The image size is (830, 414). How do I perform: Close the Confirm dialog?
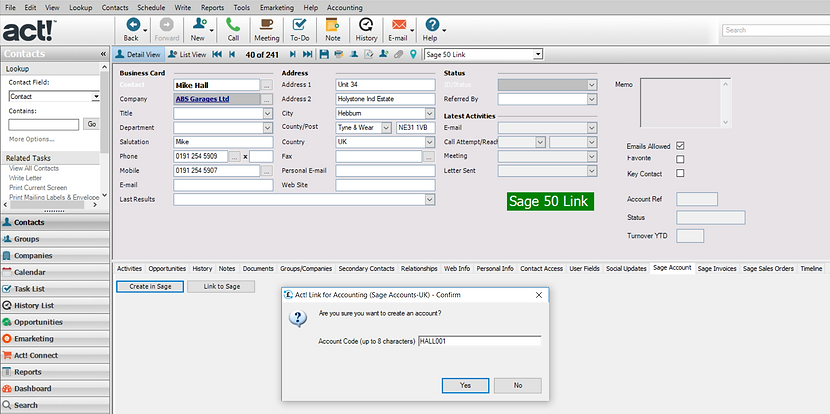[539, 295]
